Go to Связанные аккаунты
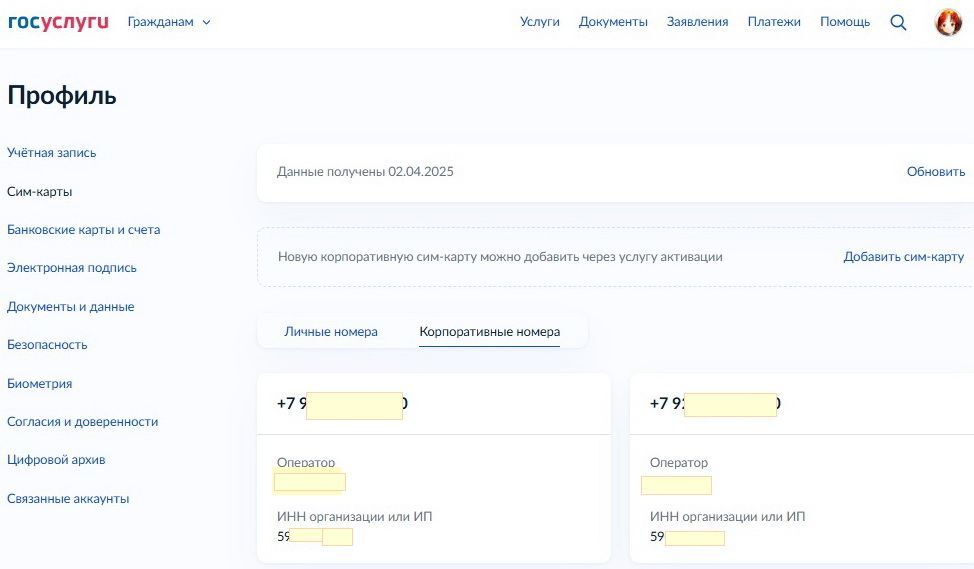Screen dimensions: 974x569 tap(68, 499)
